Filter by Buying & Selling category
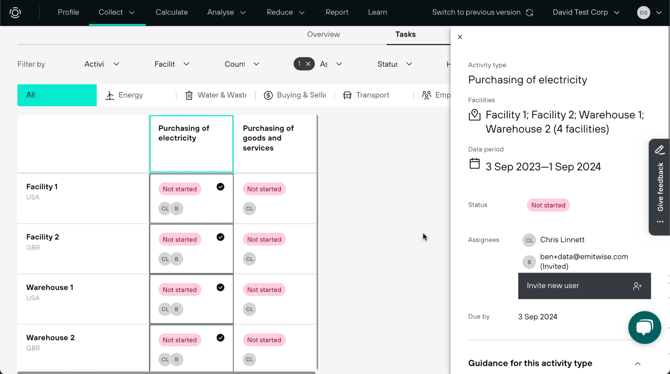This screenshot has height=374, width=670. click(295, 95)
